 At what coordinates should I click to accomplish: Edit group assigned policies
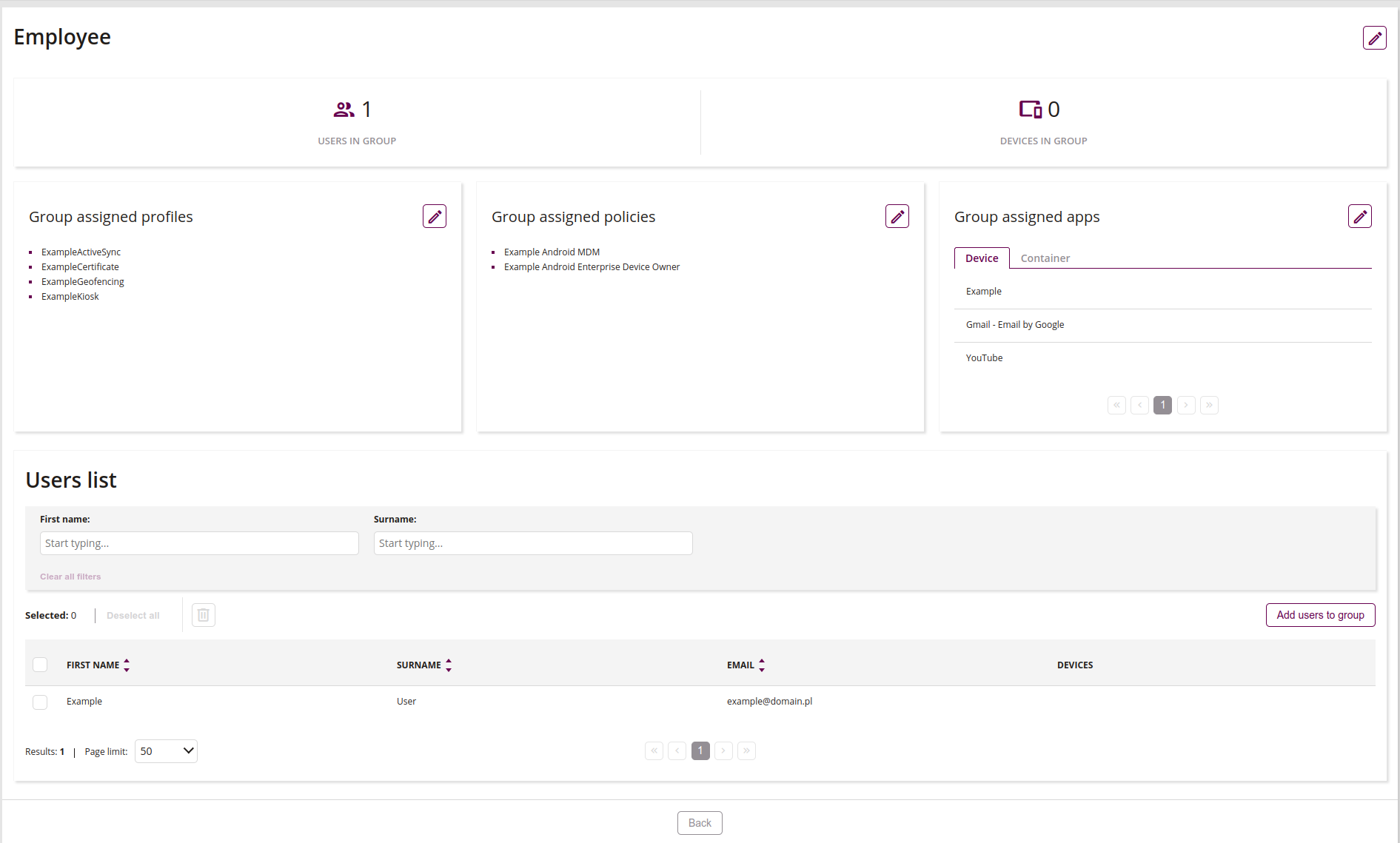897,216
